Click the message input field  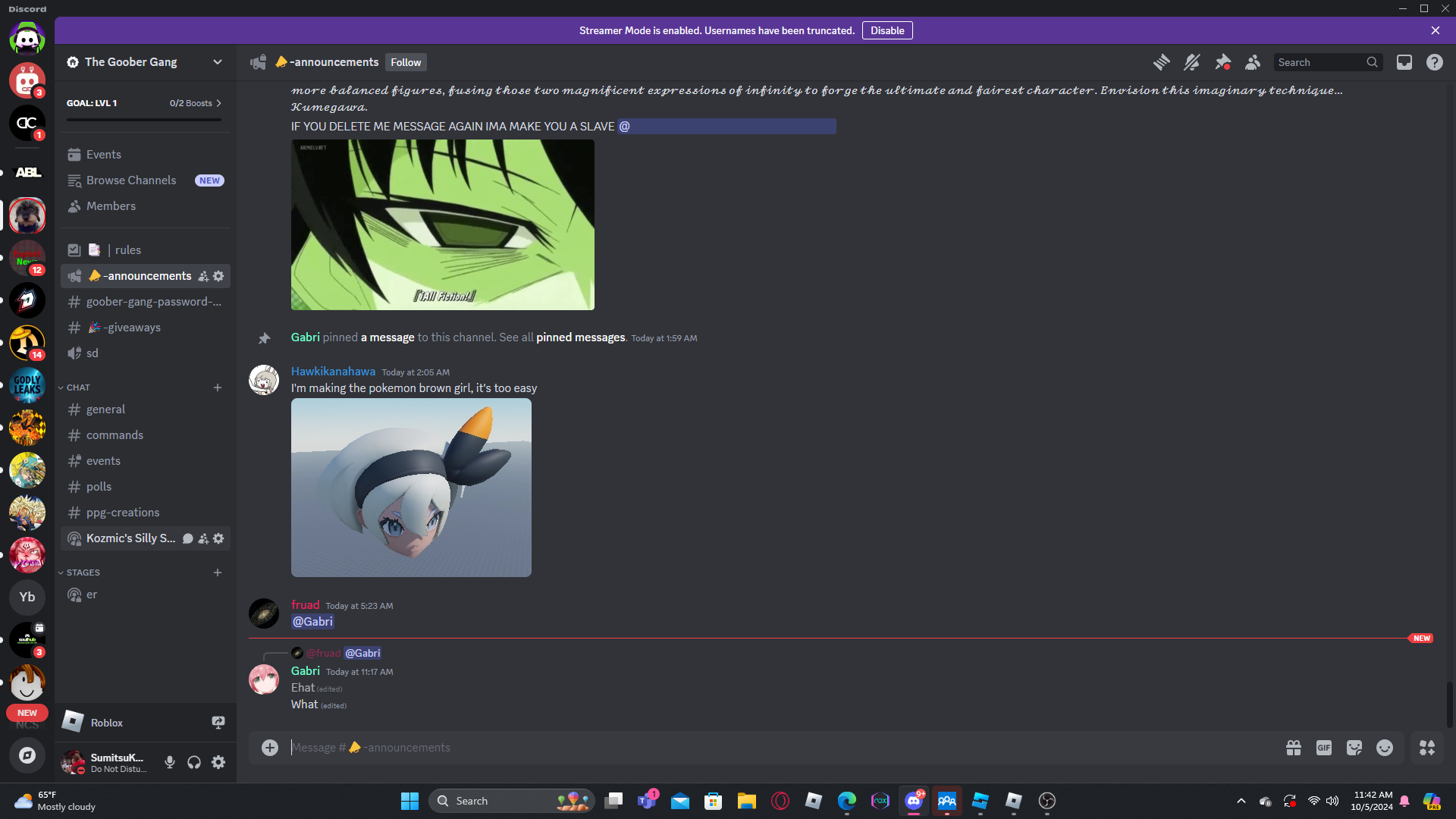point(758,748)
